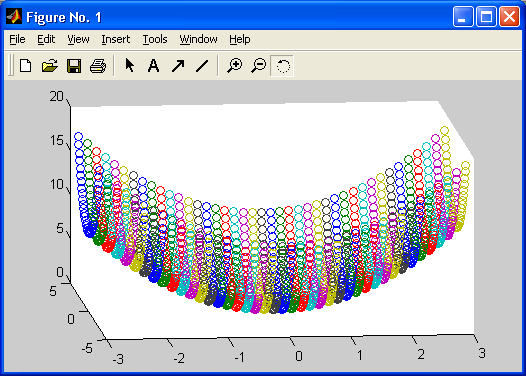Viewport: 526px width, 376px height.
Task: Open the Insert menu
Action: click(116, 39)
